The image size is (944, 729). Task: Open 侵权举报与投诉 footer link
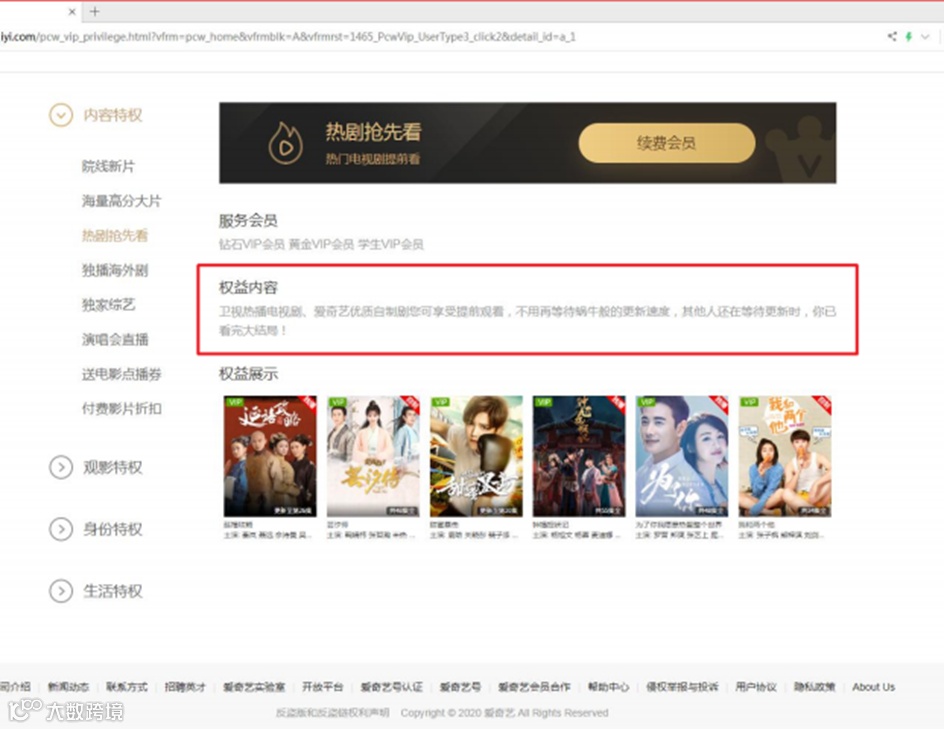click(x=682, y=687)
